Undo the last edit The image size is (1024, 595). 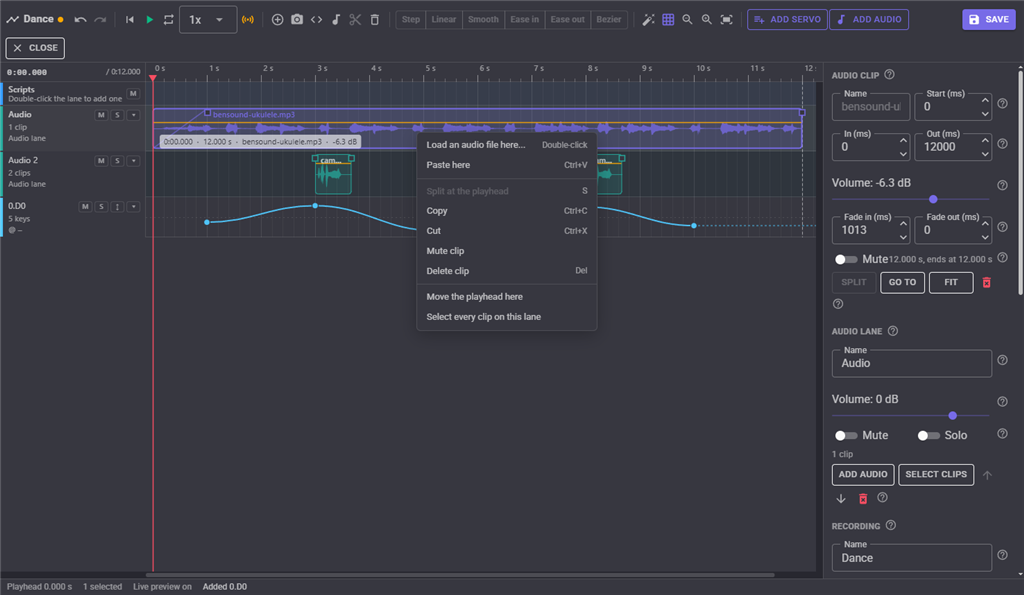click(x=80, y=20)
